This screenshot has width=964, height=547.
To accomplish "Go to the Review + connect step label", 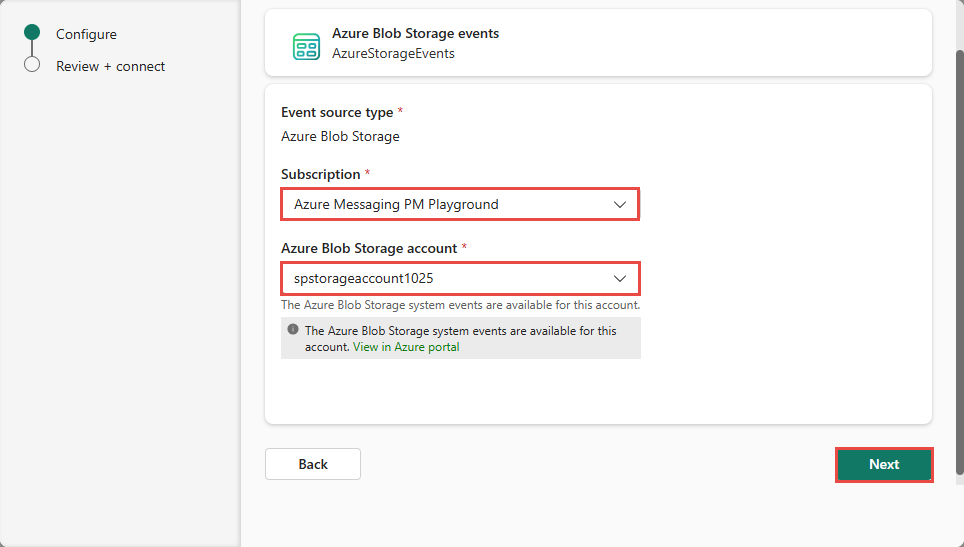I will (111, 66).
